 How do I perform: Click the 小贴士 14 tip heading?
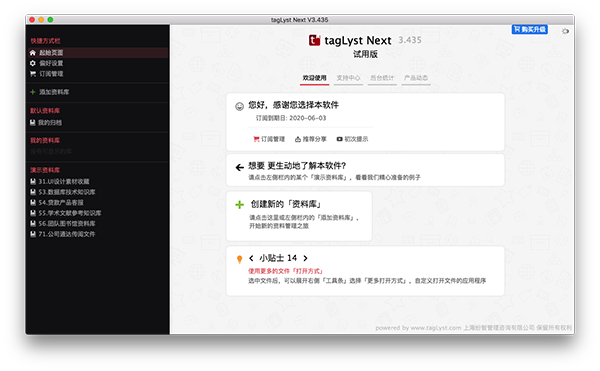point(278,258)
